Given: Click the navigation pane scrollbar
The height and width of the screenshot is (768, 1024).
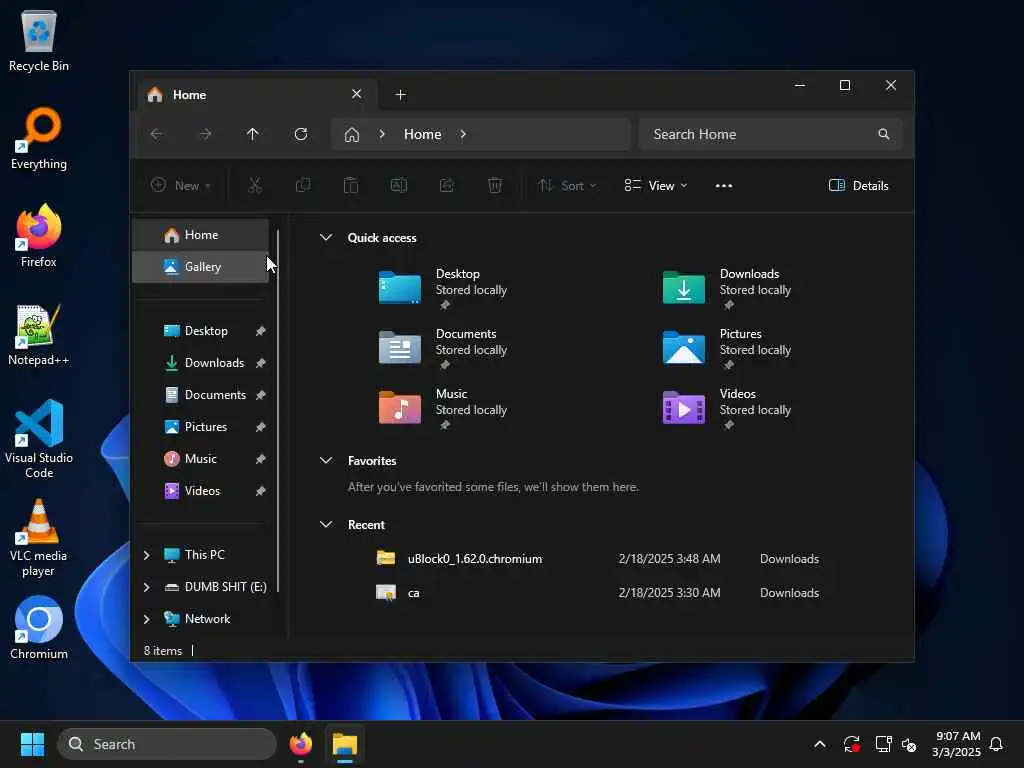Looking at the screenshot, I should (278, 410).
